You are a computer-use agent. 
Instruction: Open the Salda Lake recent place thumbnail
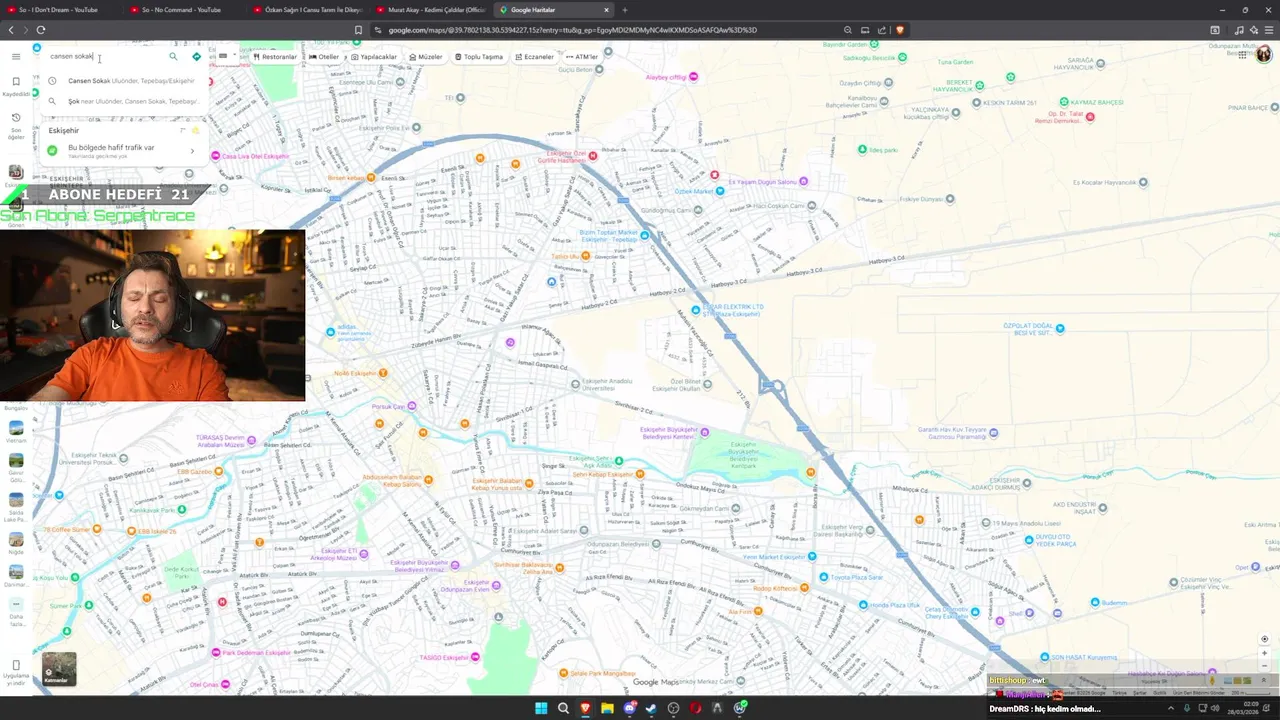pyautogui.click(x=16, y=502)
